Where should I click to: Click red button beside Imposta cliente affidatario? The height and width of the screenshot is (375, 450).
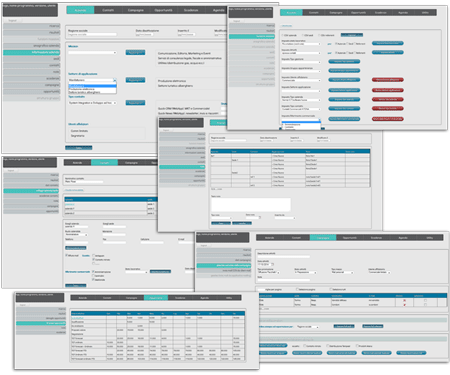tap(388, 80)
